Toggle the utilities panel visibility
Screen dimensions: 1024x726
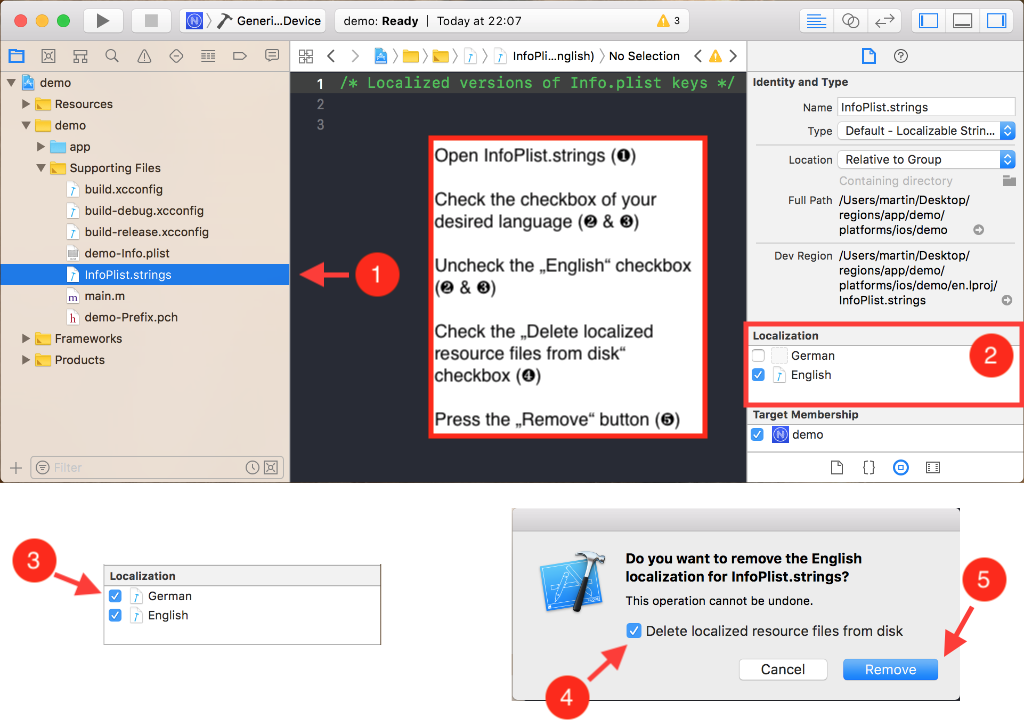tap(996, 21)
